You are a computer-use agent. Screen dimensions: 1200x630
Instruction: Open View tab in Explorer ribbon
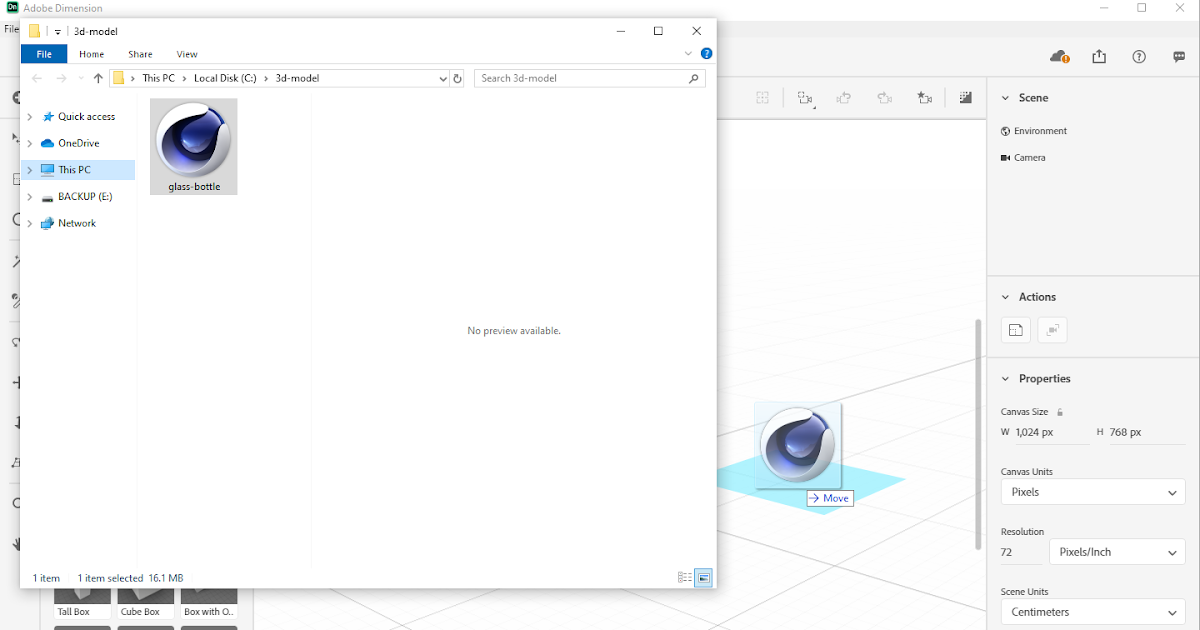pos(187,54)
